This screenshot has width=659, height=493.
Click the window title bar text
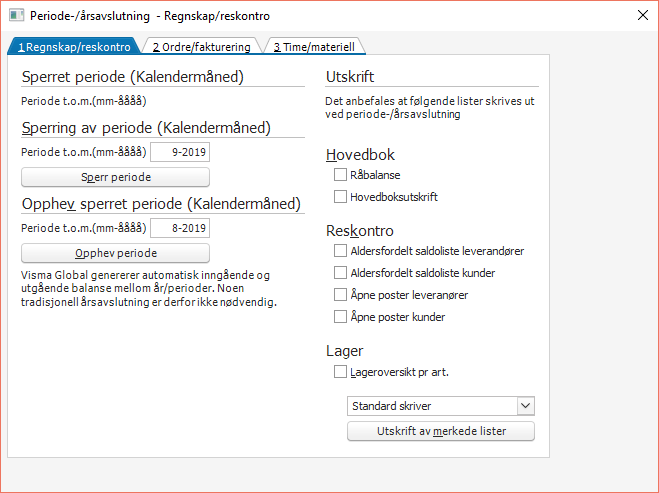pos(150,17)
